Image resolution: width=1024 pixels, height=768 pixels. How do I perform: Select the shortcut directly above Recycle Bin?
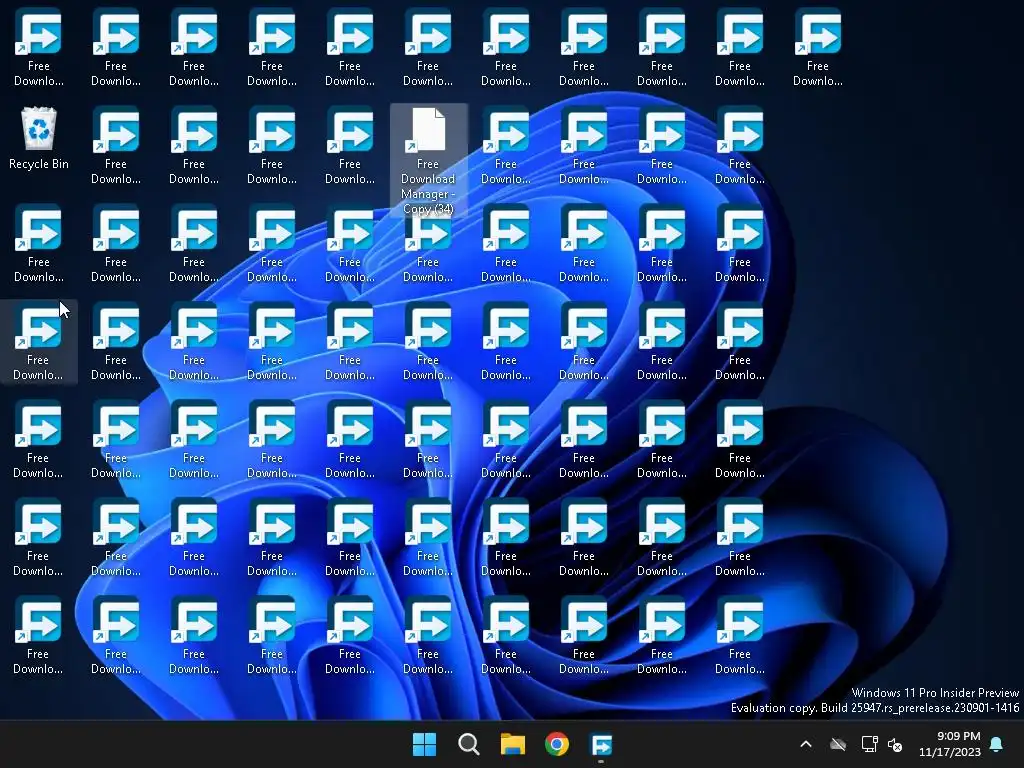click(39, 48)
